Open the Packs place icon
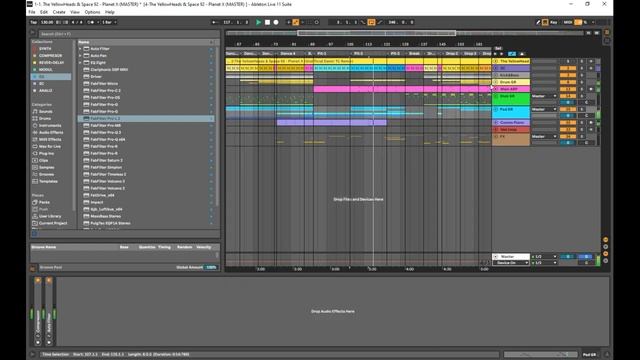640x360 pixels. (x=35, y=202)
